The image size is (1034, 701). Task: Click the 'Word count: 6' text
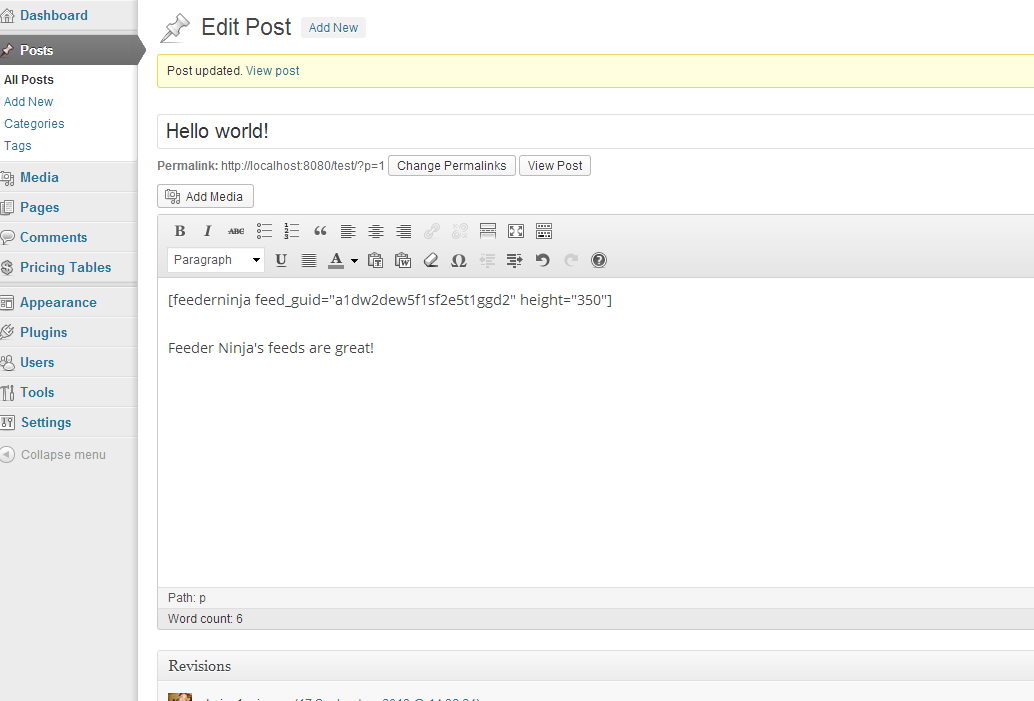click(x=205, y=619)
